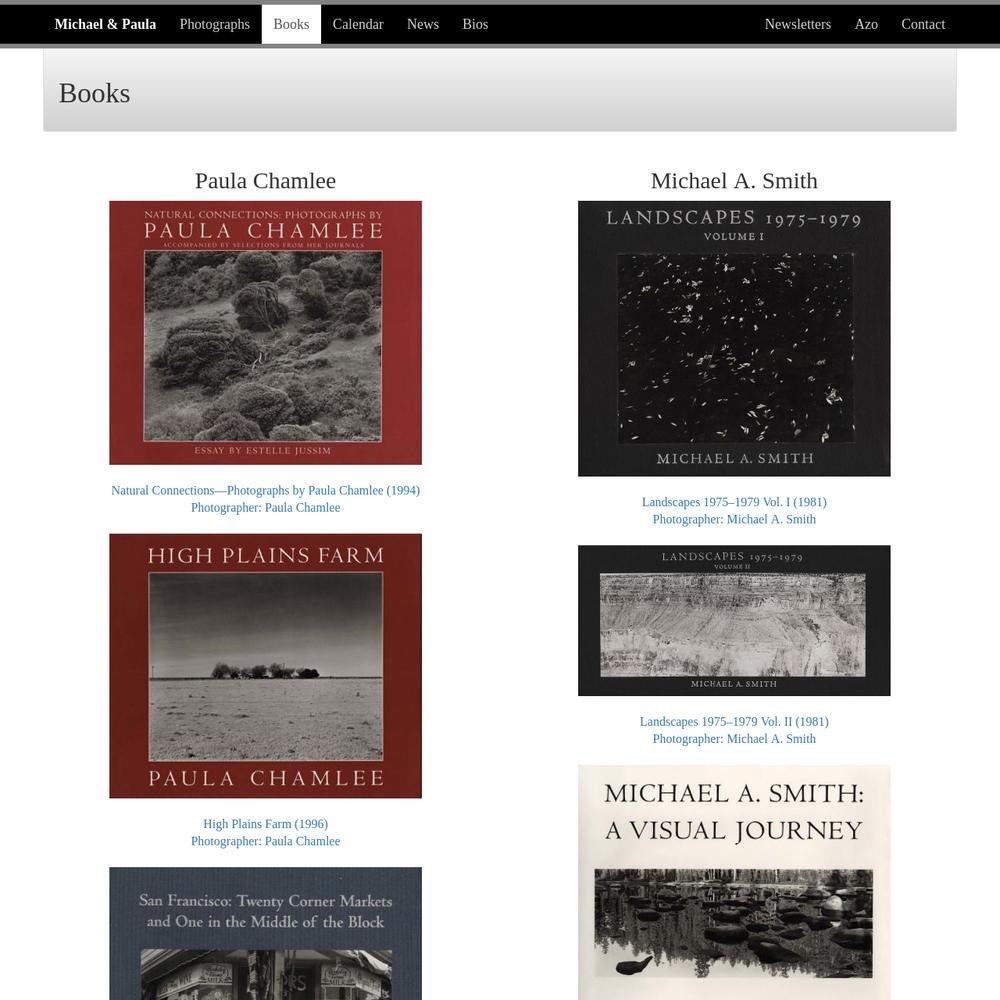Image resolution: width=1000 pixels, height=1000 pixels.
Task: Click the Landscapes Volume II book cover
Action: pos(734,621)
